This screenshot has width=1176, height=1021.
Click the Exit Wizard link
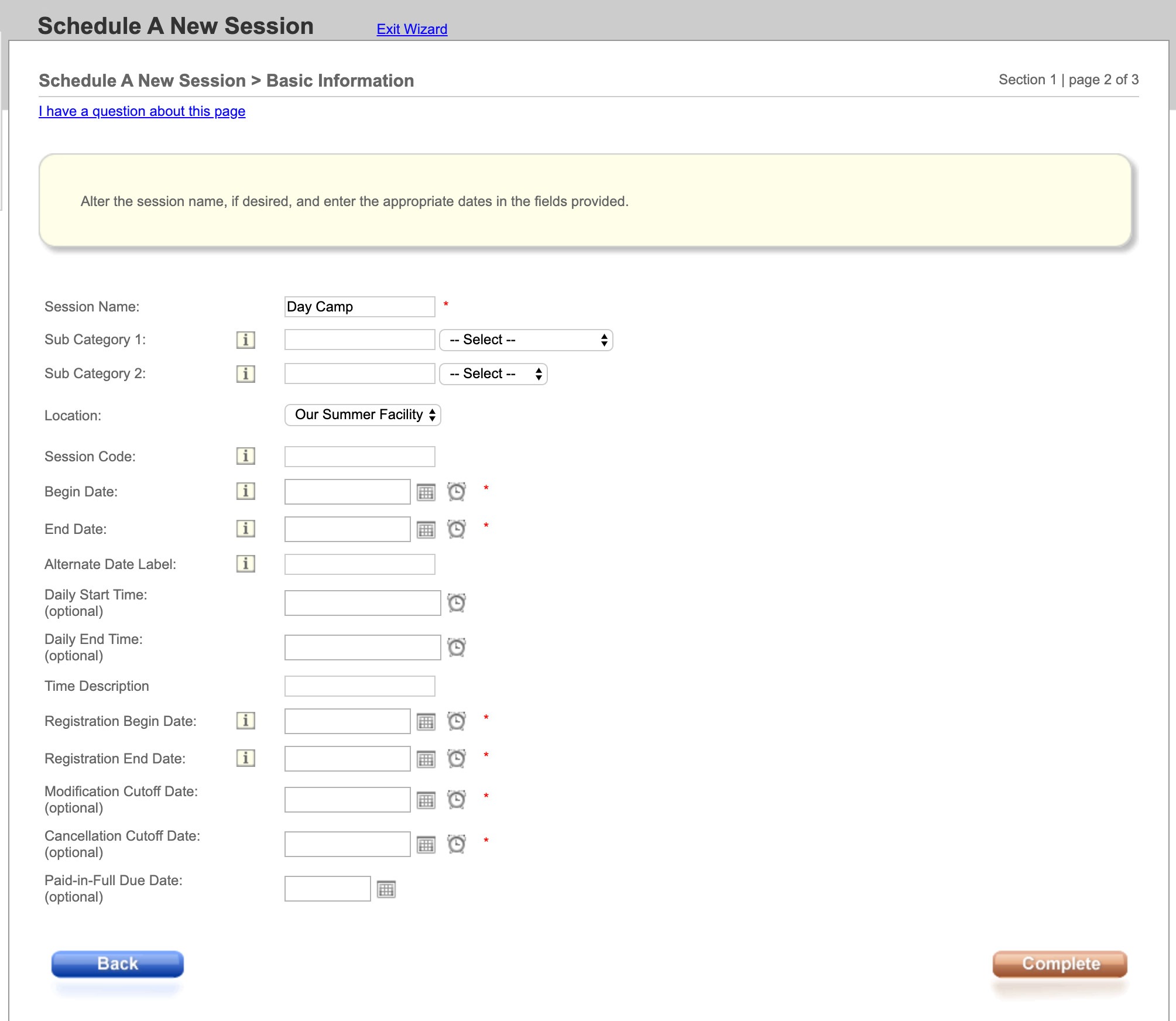412,29
